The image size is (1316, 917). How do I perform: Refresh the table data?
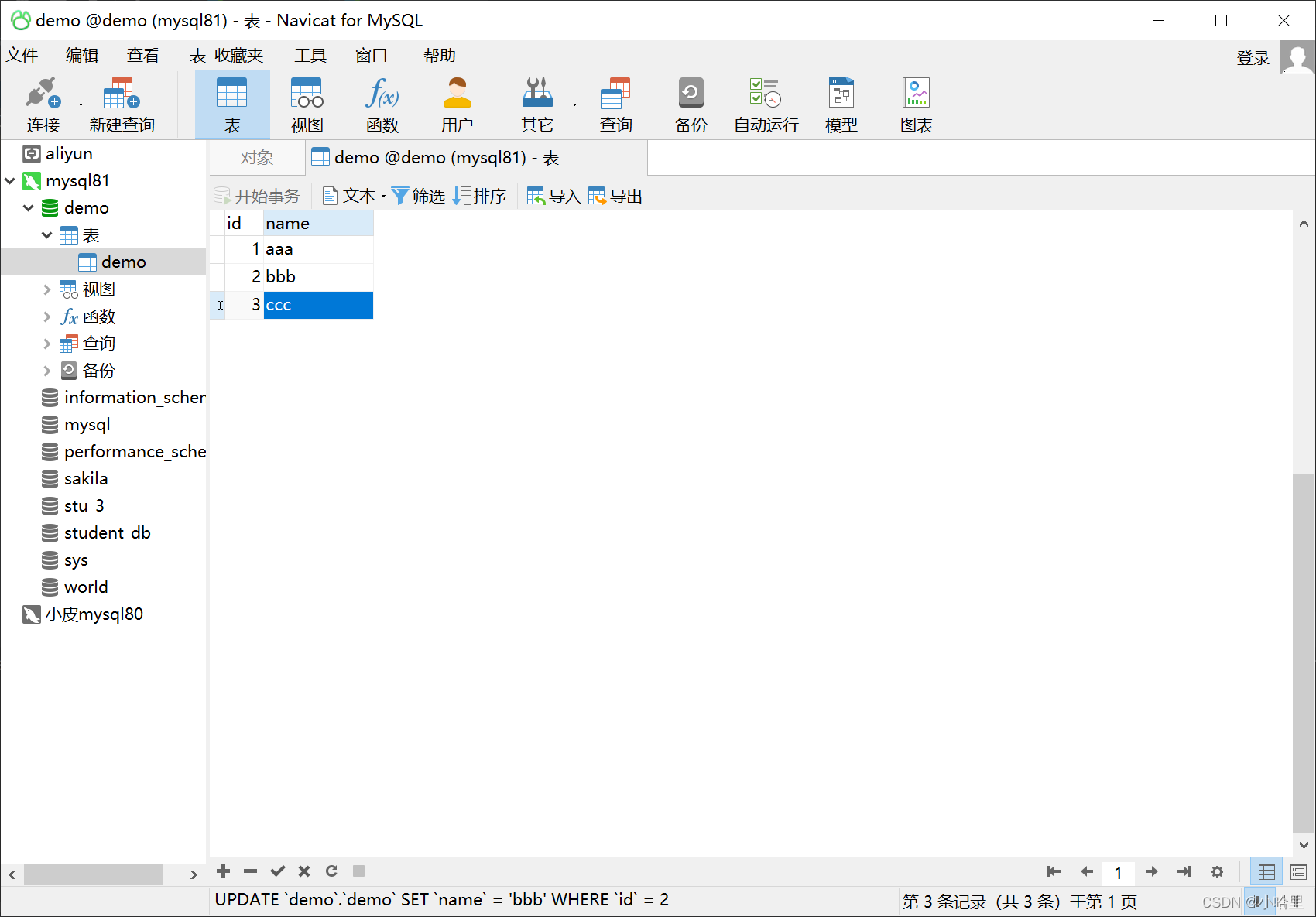tap(331, 871)
